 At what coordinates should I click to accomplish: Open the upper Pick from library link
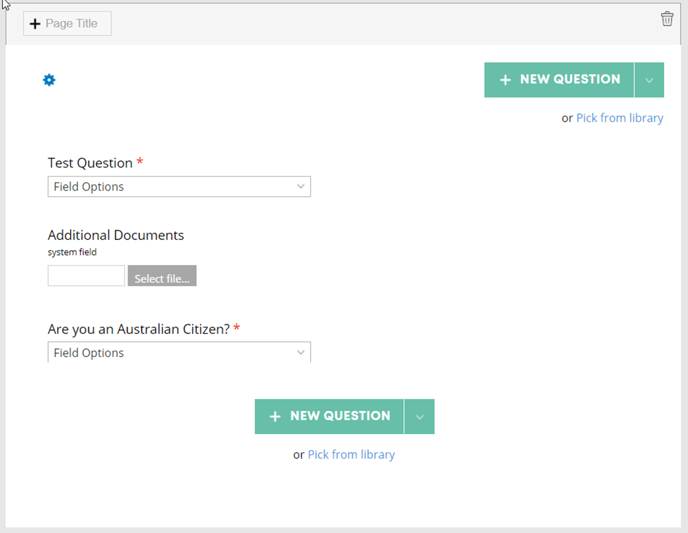pyautogui.click(x=620, y=118)
